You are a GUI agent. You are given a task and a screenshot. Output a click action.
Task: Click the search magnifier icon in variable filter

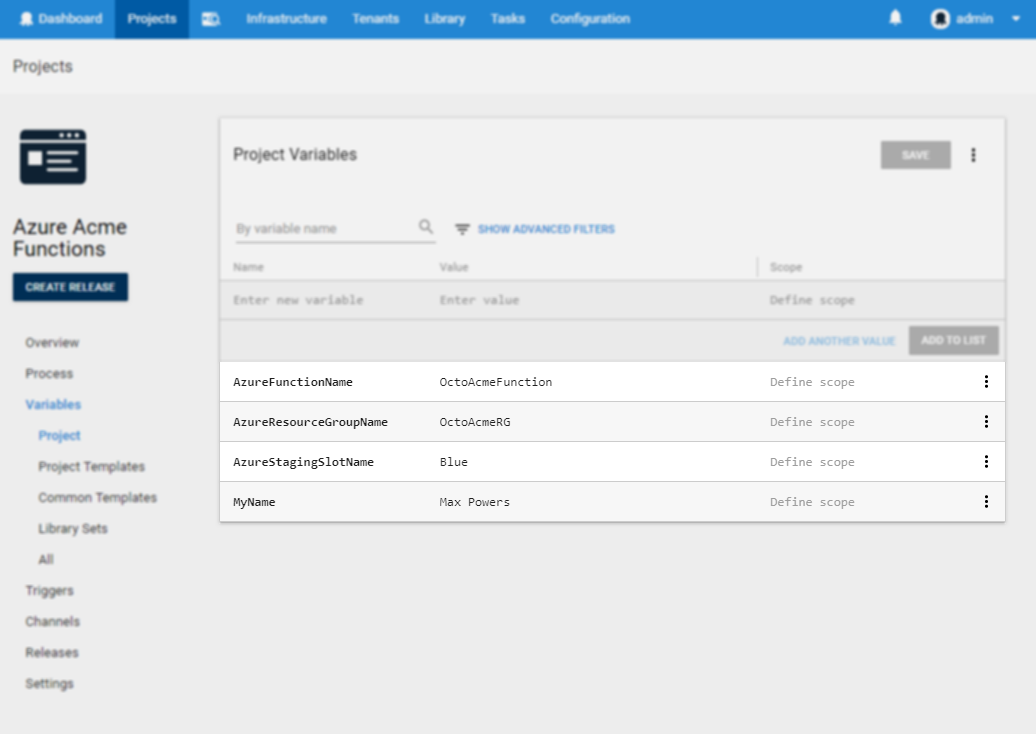tap(426, 227)
